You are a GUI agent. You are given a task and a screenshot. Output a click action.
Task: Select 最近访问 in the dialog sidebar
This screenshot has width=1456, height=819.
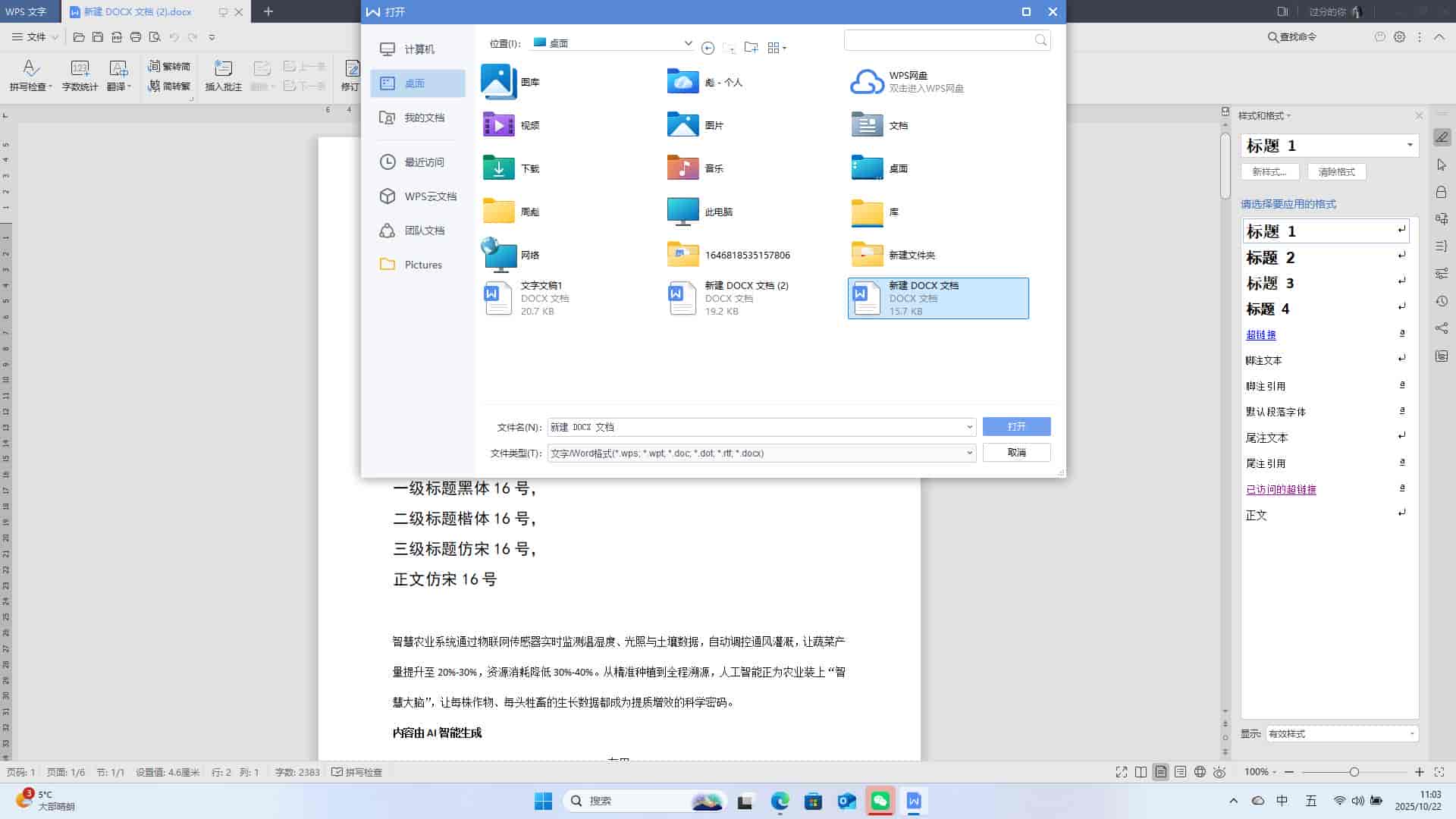418,162
